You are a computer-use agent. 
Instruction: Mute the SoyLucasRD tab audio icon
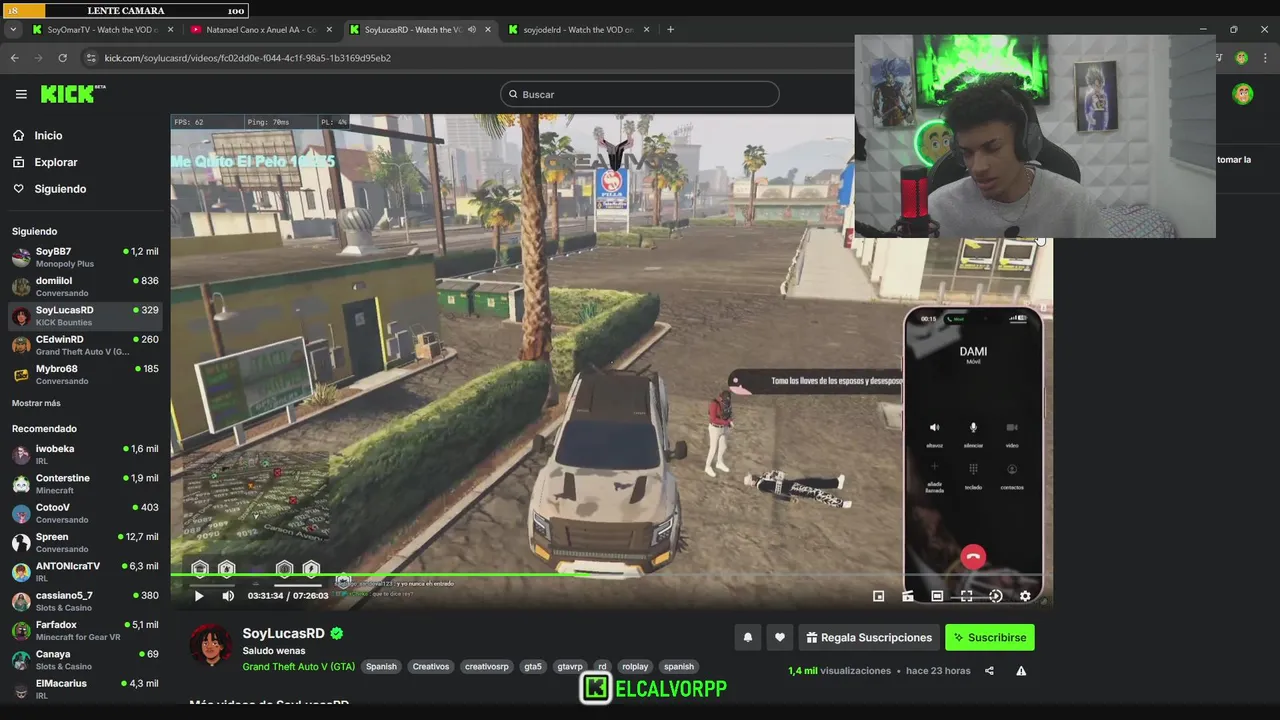point(472,30)
